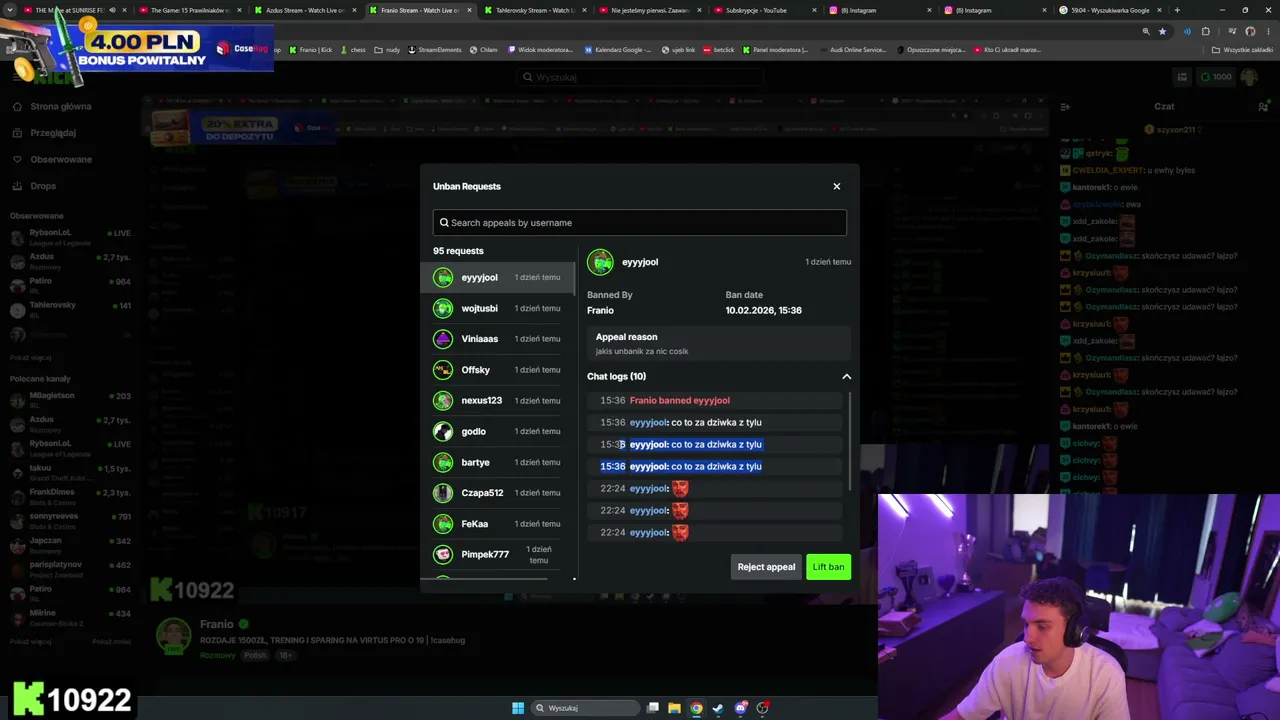Open the Panel moderatora bookmark
The height and width of the screenshot is (720, 1280).
775,49
